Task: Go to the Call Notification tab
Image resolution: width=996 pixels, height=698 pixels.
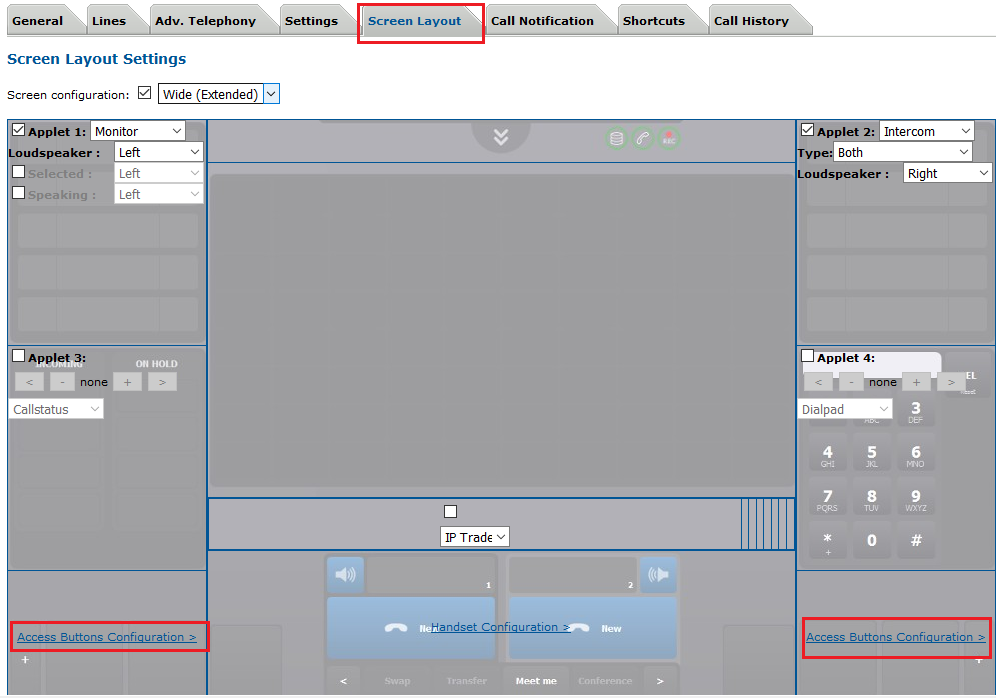Action: click(x=542, y=21)
